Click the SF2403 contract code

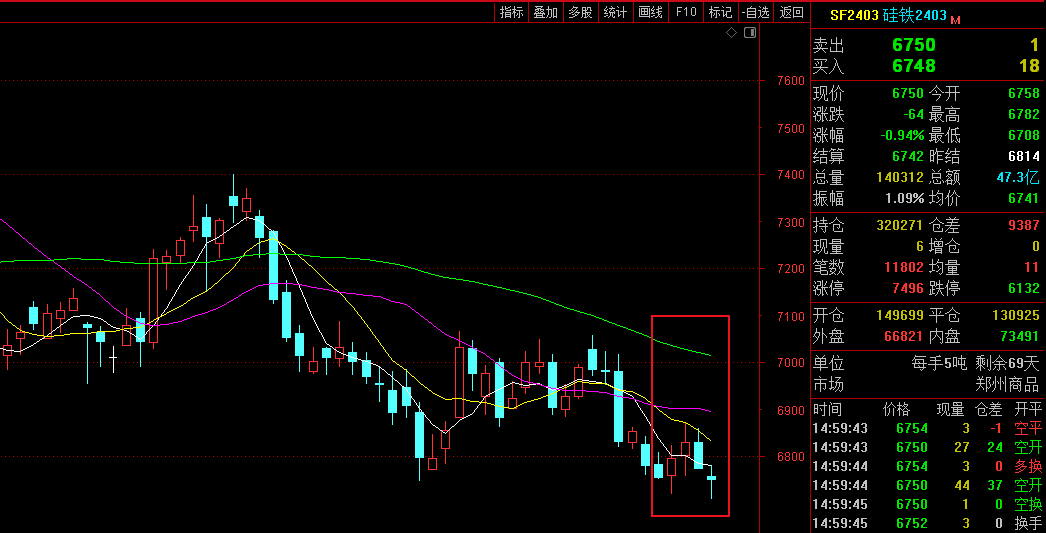tap(853, 16)
